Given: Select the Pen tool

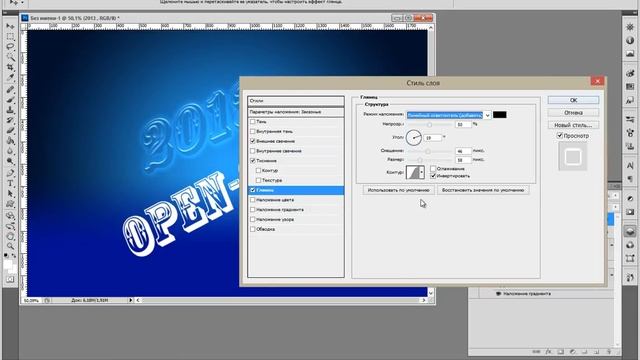Looking at the screenshot, I should 10,173.
